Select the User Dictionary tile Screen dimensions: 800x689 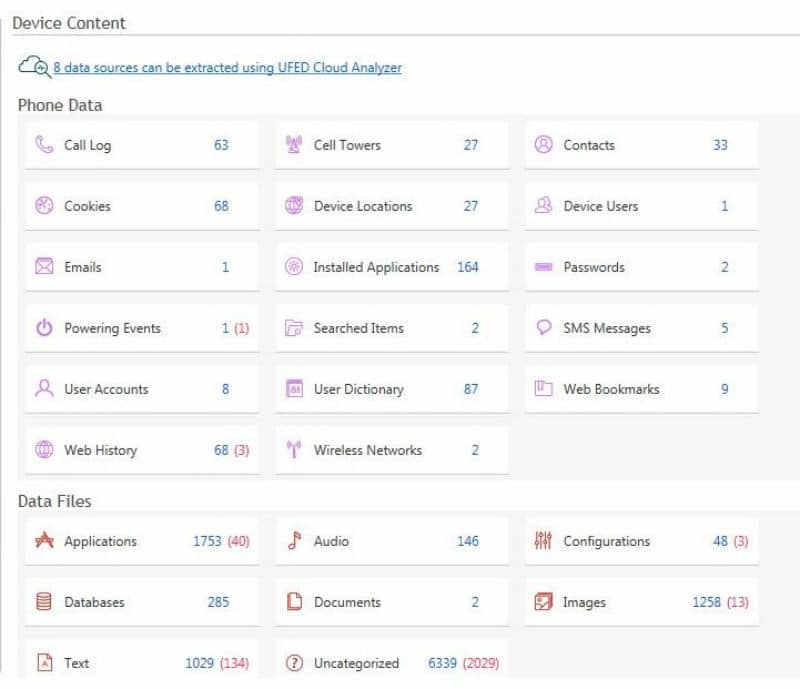pos(391,389)
